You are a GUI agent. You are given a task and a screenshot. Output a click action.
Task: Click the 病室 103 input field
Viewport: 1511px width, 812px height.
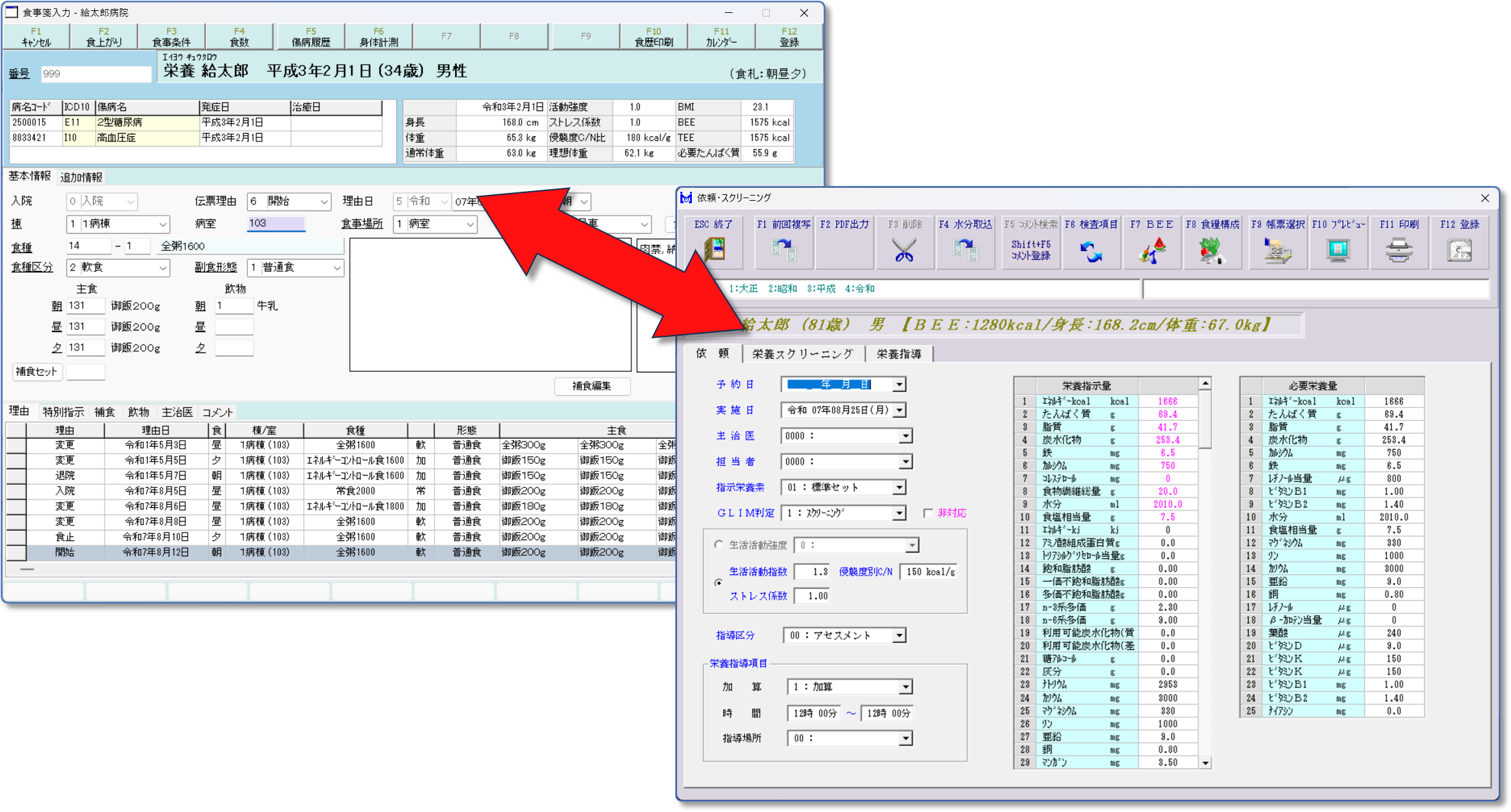[276, 223]
